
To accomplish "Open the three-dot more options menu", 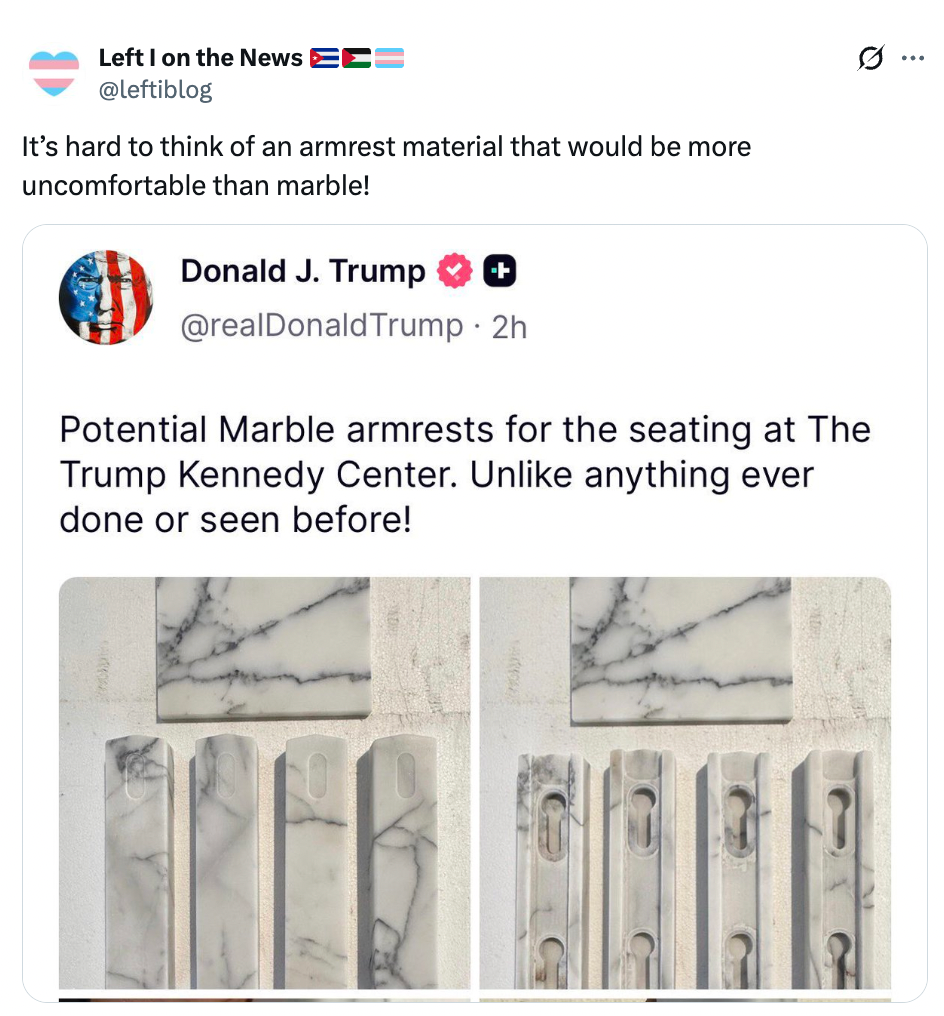I will tap(913, 59).
